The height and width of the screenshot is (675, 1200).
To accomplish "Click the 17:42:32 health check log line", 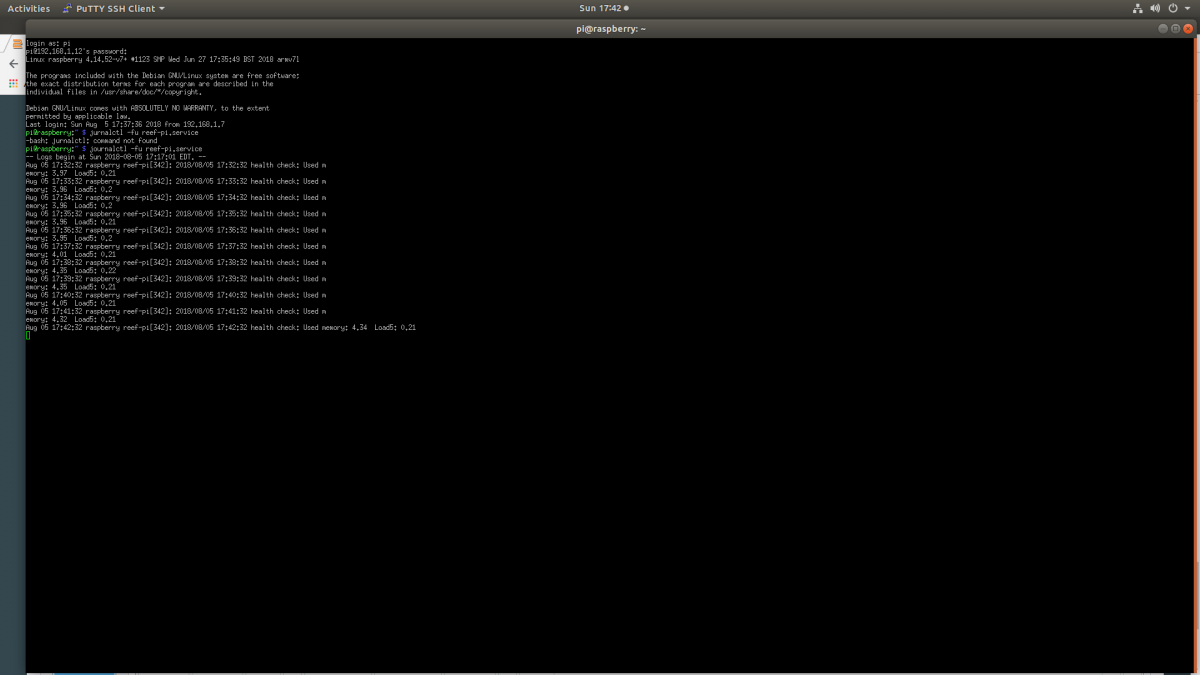I will pos(220,328).
